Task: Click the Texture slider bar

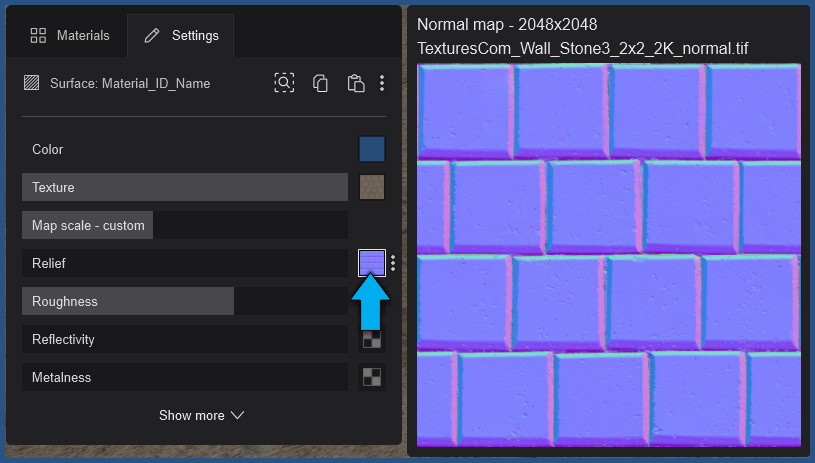Action: click(184, 187)
